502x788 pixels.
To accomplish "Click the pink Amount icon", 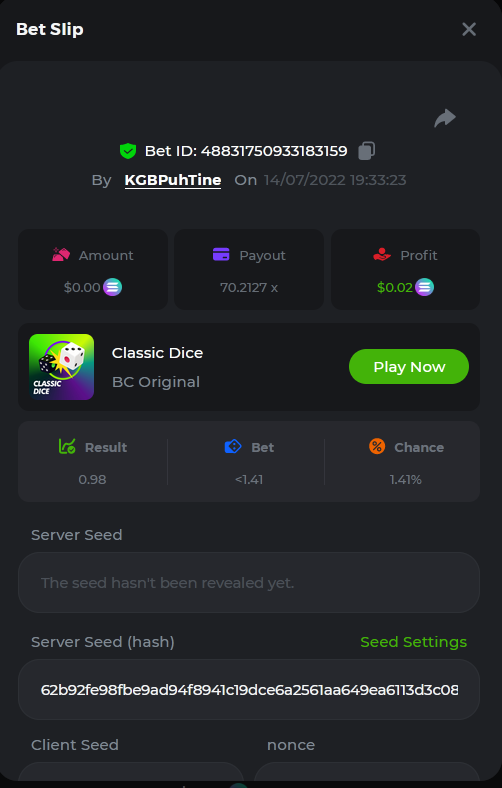I will (x=61, y=255).
